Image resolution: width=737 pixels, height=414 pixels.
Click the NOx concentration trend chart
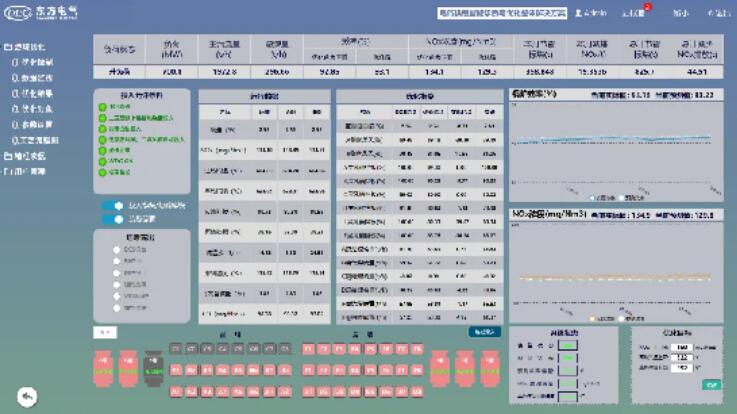[x=617, y=270]
